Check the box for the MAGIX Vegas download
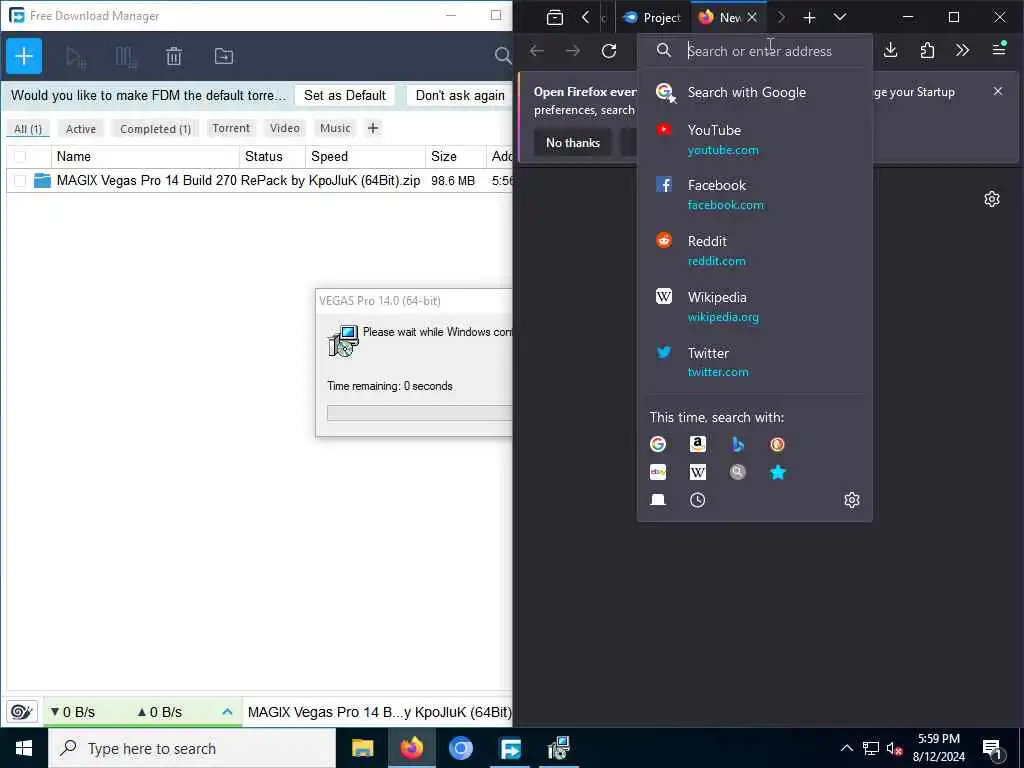 (x=20, y=181)
